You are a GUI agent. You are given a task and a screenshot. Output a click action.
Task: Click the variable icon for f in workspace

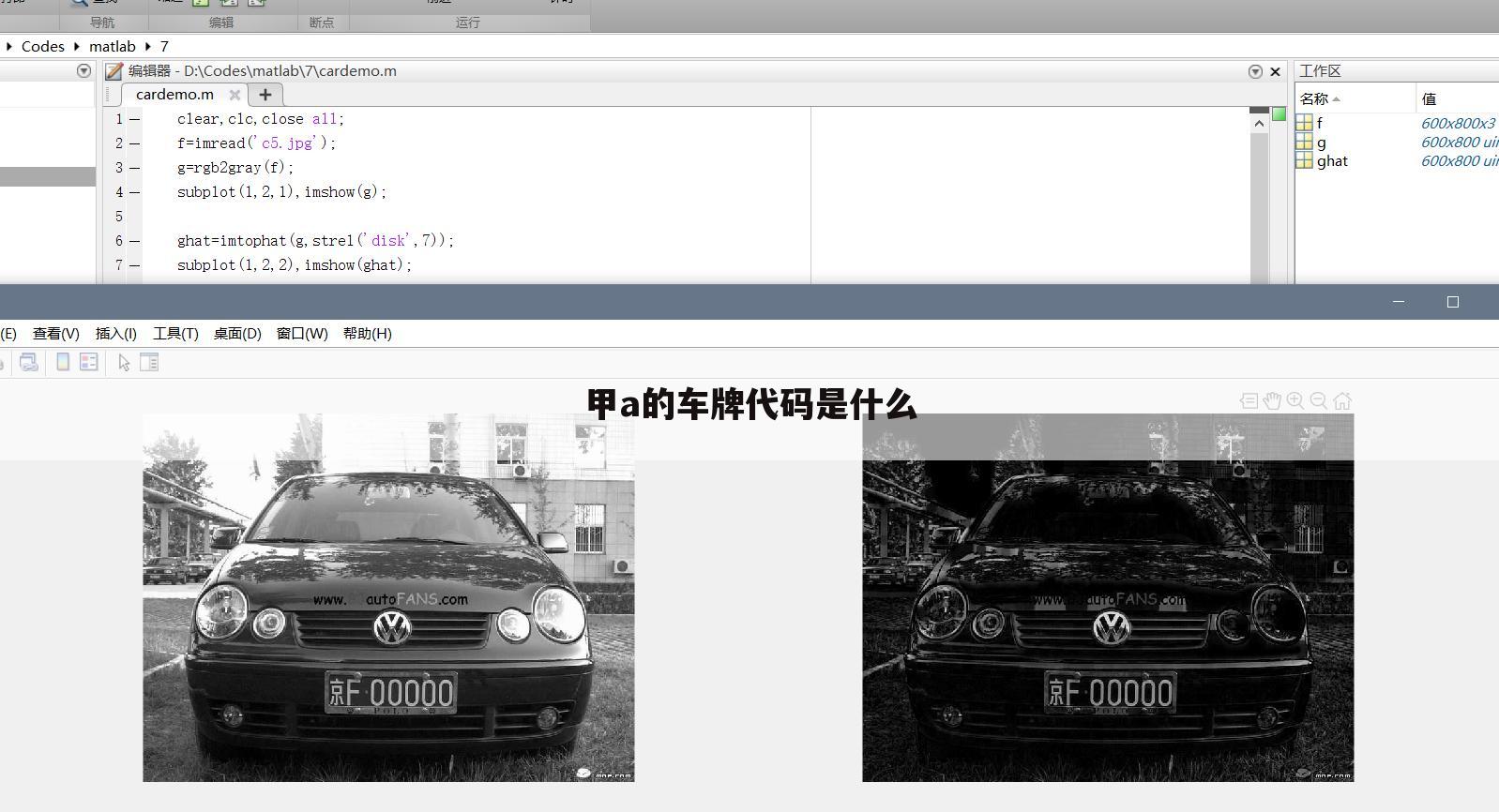click(1304, 123)
